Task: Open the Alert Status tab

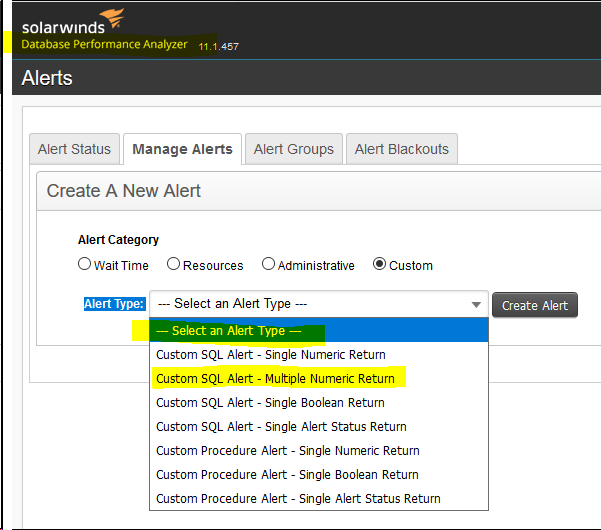Action: [74, 149]
